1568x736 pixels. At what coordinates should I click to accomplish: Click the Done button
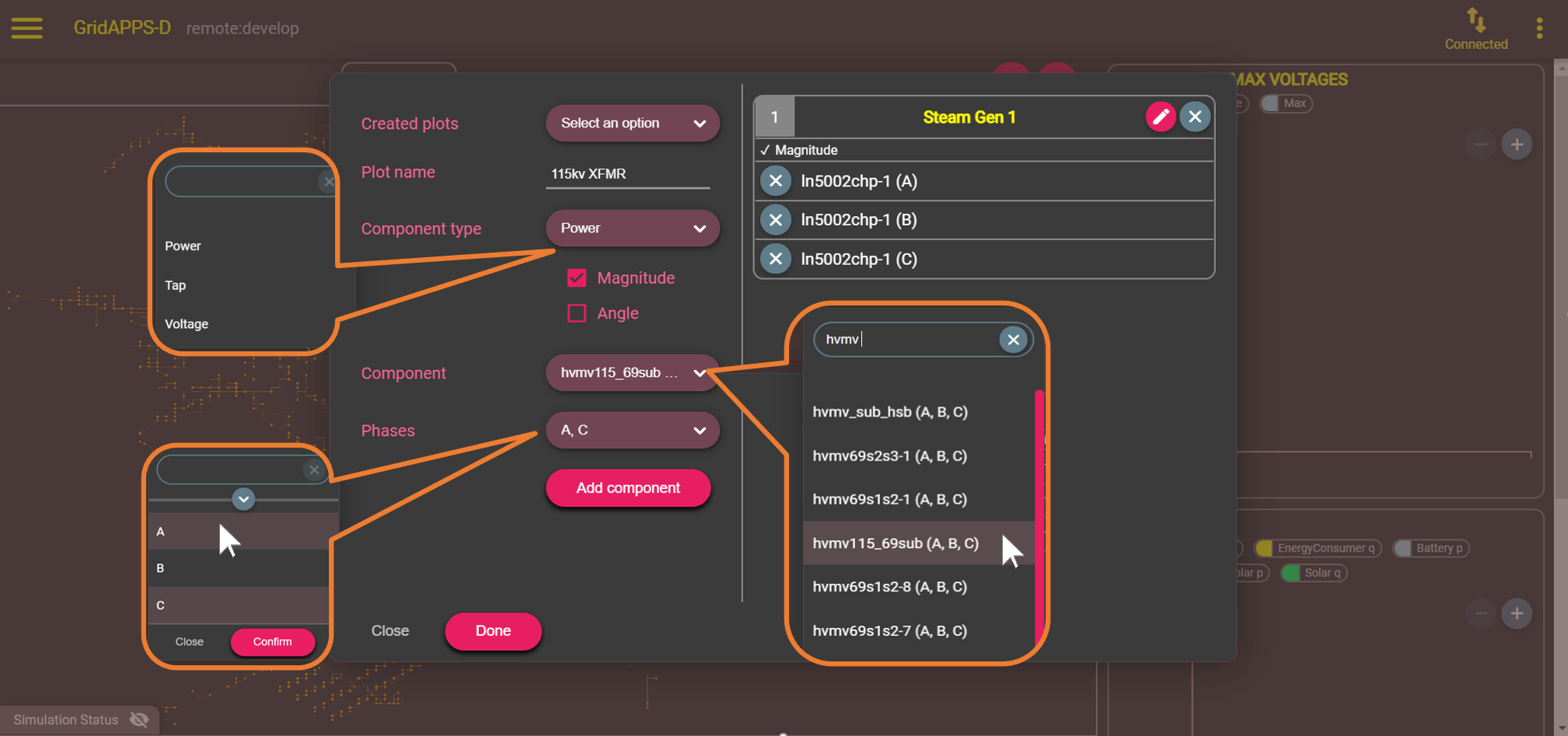tap(493, 631)
